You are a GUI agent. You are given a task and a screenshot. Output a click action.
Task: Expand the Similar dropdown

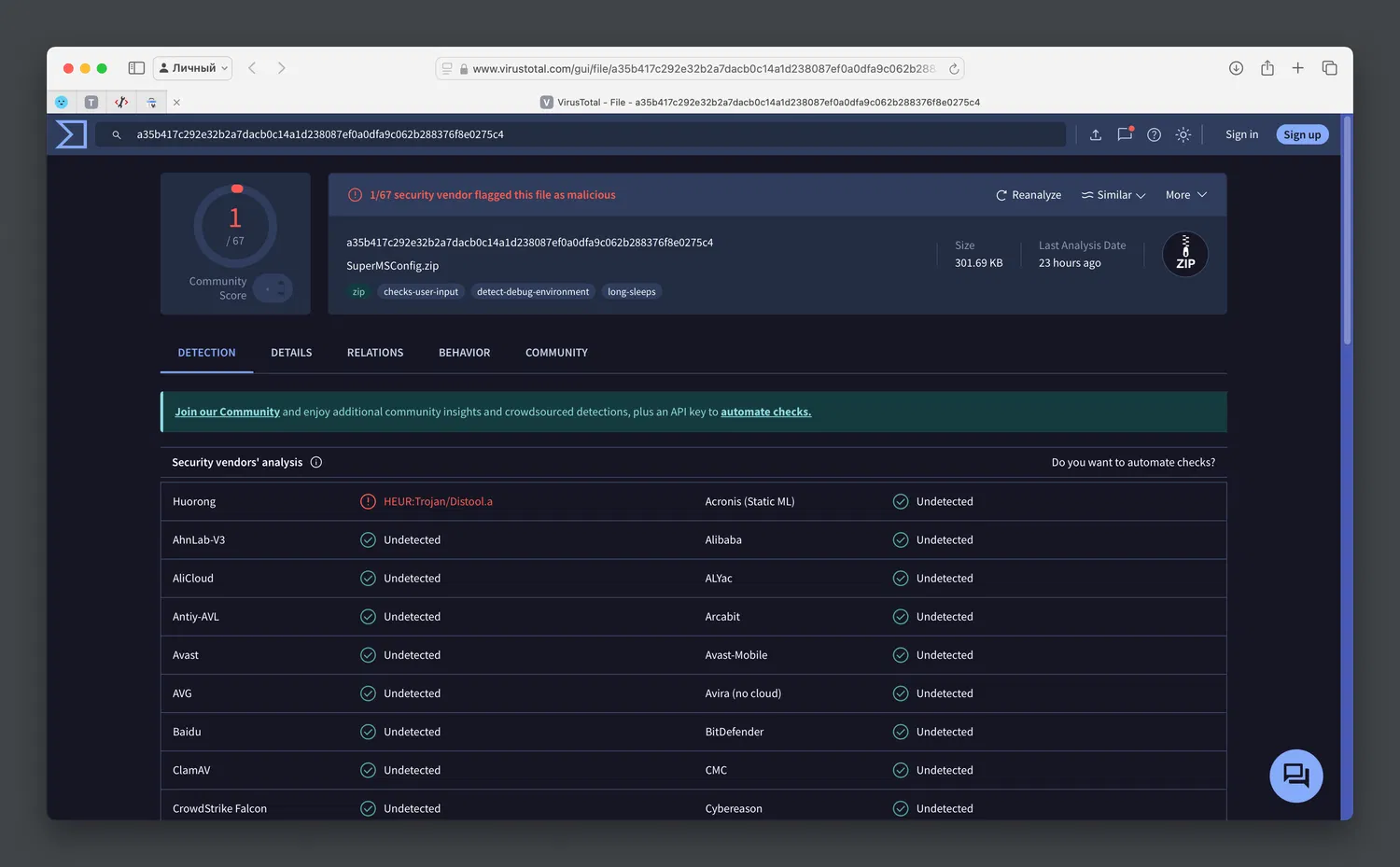[1113, 195]
